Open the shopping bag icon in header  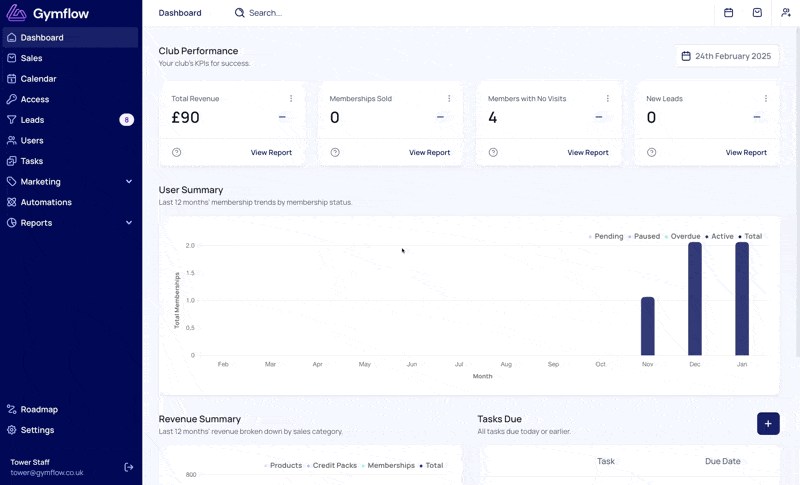(757, 13)
